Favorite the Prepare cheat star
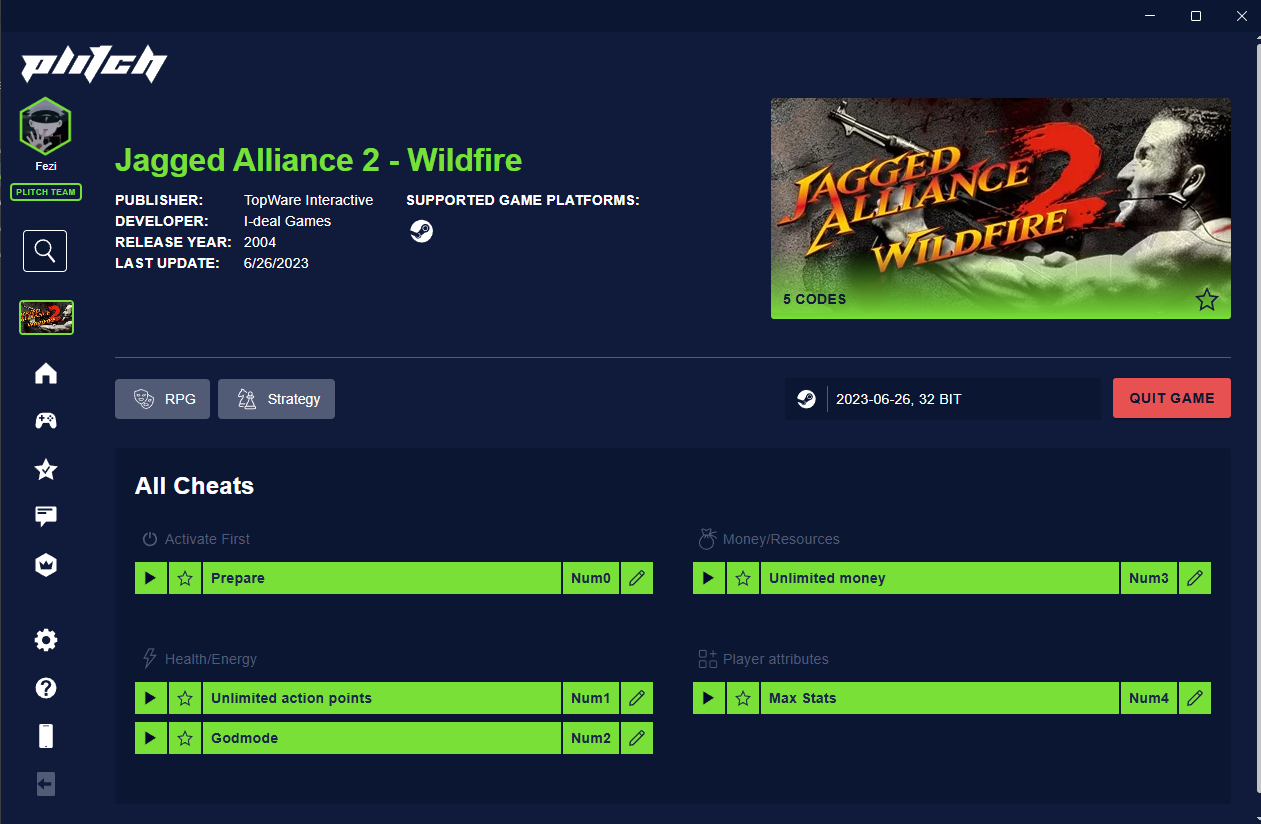Viewport: 1261px width, 824px height. point(185,578)
